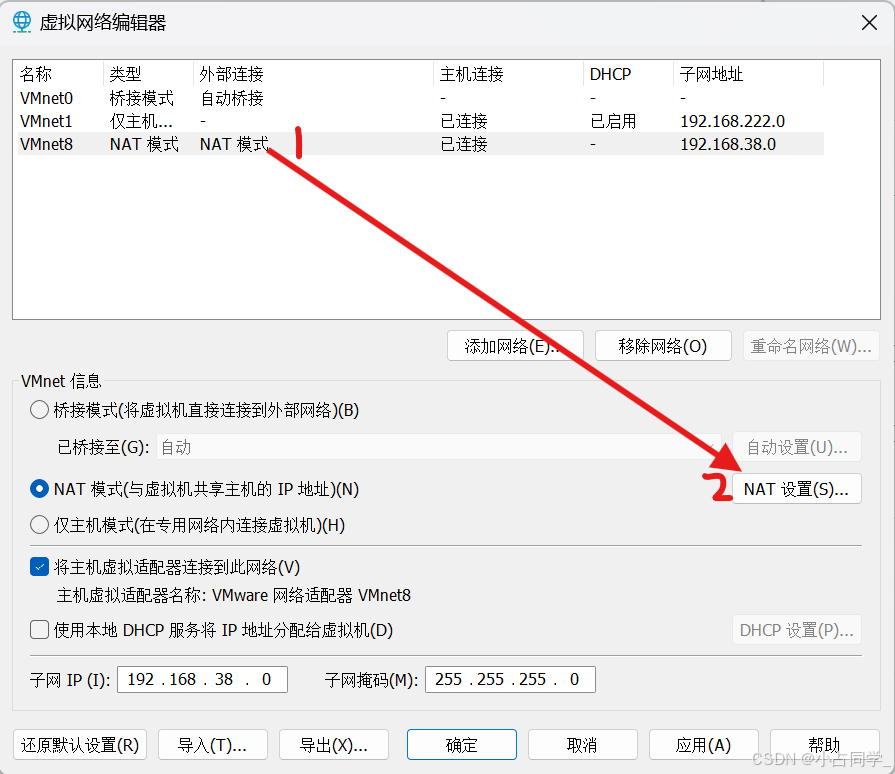895x774 pixels.
Task: Click 已连接 host cell in VMnet8 row
Action: (x=464, y=144)
